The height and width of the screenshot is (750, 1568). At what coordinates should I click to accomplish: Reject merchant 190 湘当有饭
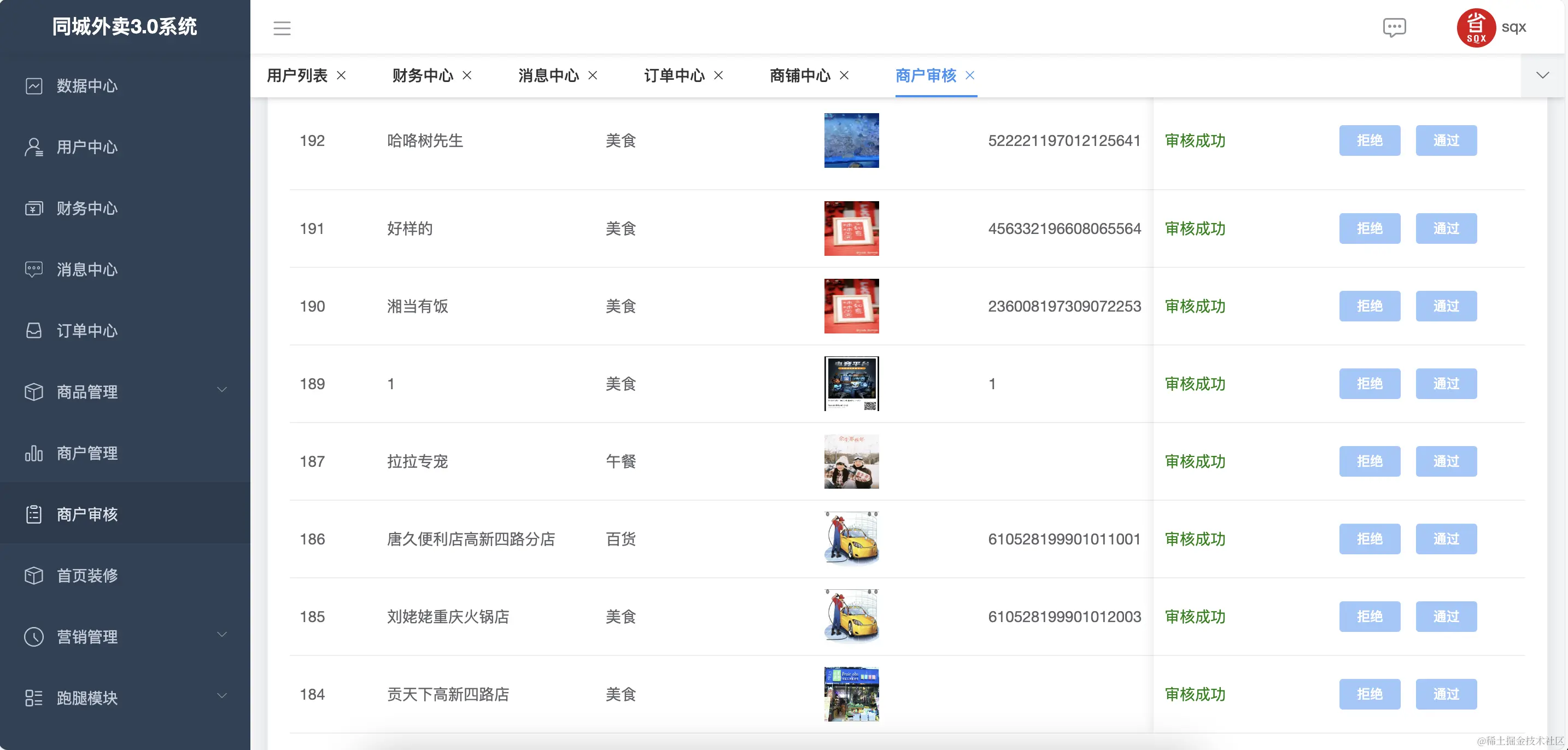pos(1370,306)
